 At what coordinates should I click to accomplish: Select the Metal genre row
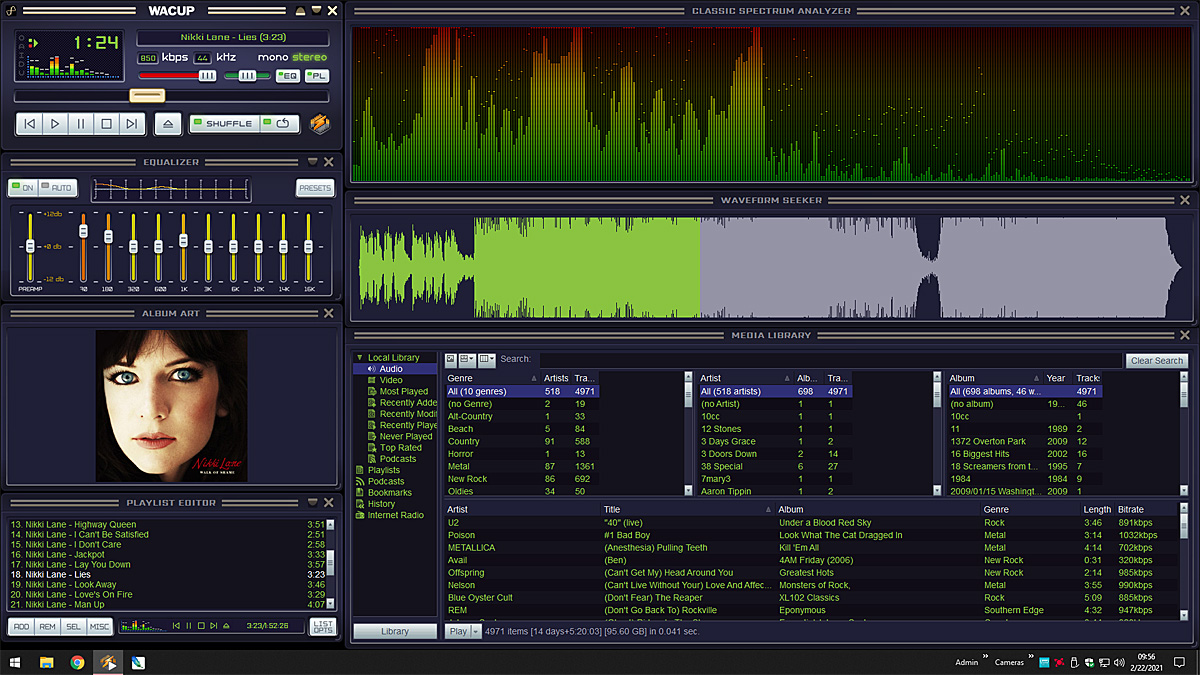click(521, 466)
